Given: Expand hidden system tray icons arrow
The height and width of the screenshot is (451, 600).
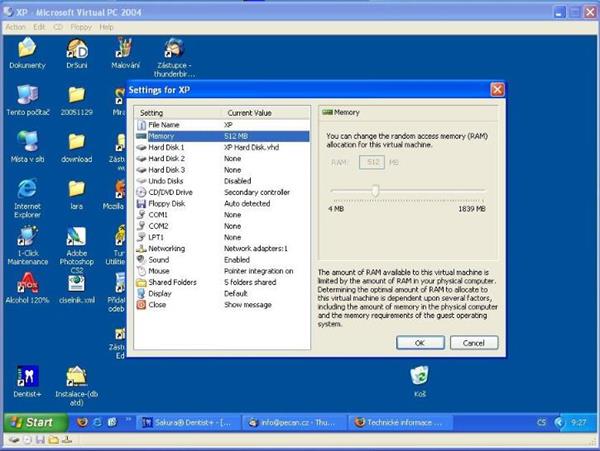Looking at the screenshot, I should pyautogui.click(x=559, y=423).
